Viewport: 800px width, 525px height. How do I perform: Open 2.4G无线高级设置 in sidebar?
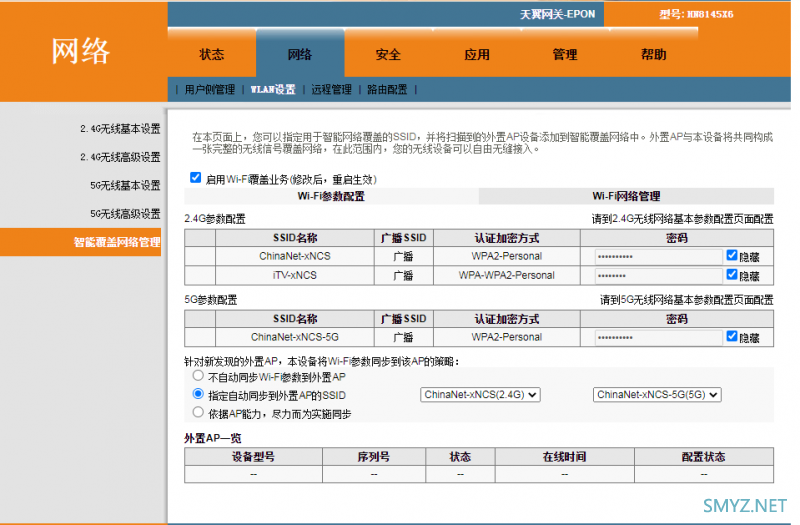click(x=120, y=157)
